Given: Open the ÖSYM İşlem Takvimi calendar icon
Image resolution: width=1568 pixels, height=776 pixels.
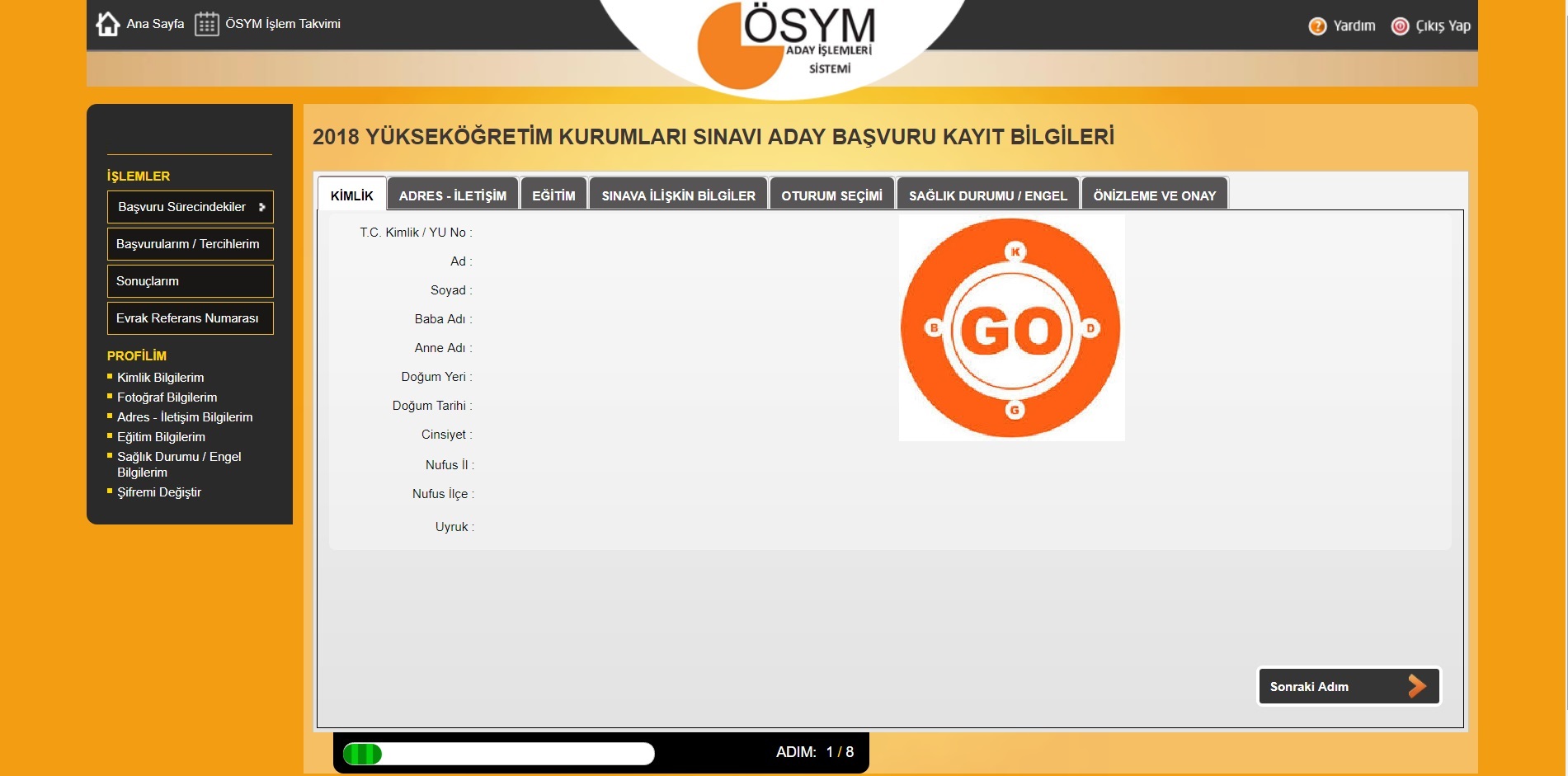Looking at the screenshot, I should click(x=207, y=24).
